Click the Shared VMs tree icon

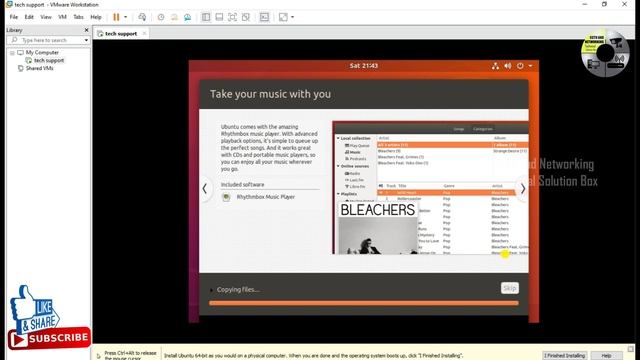[x=20, y=68]
